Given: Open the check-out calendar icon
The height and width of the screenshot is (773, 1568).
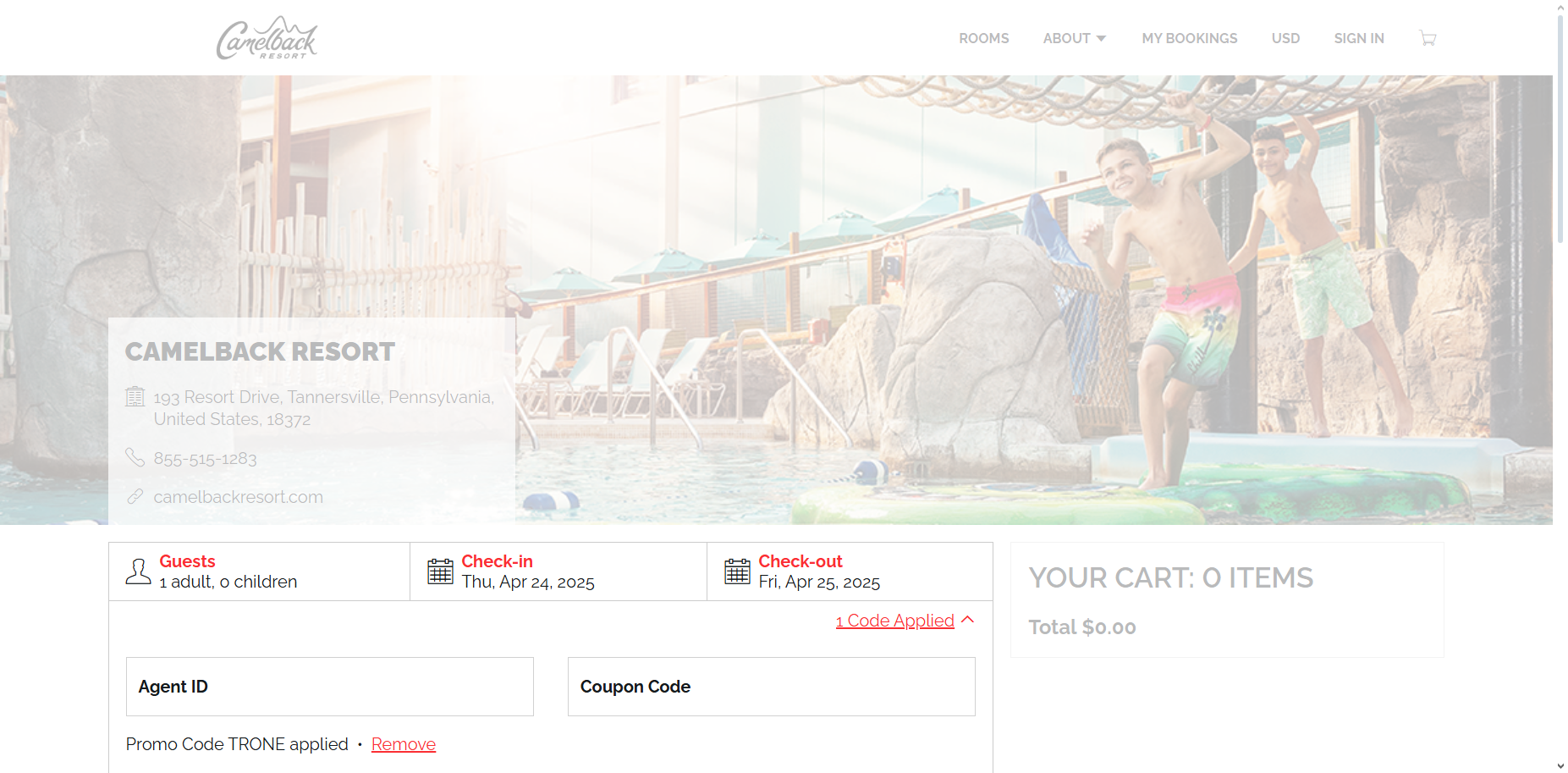Looking at the screenshot, I should tap(737, 571).
